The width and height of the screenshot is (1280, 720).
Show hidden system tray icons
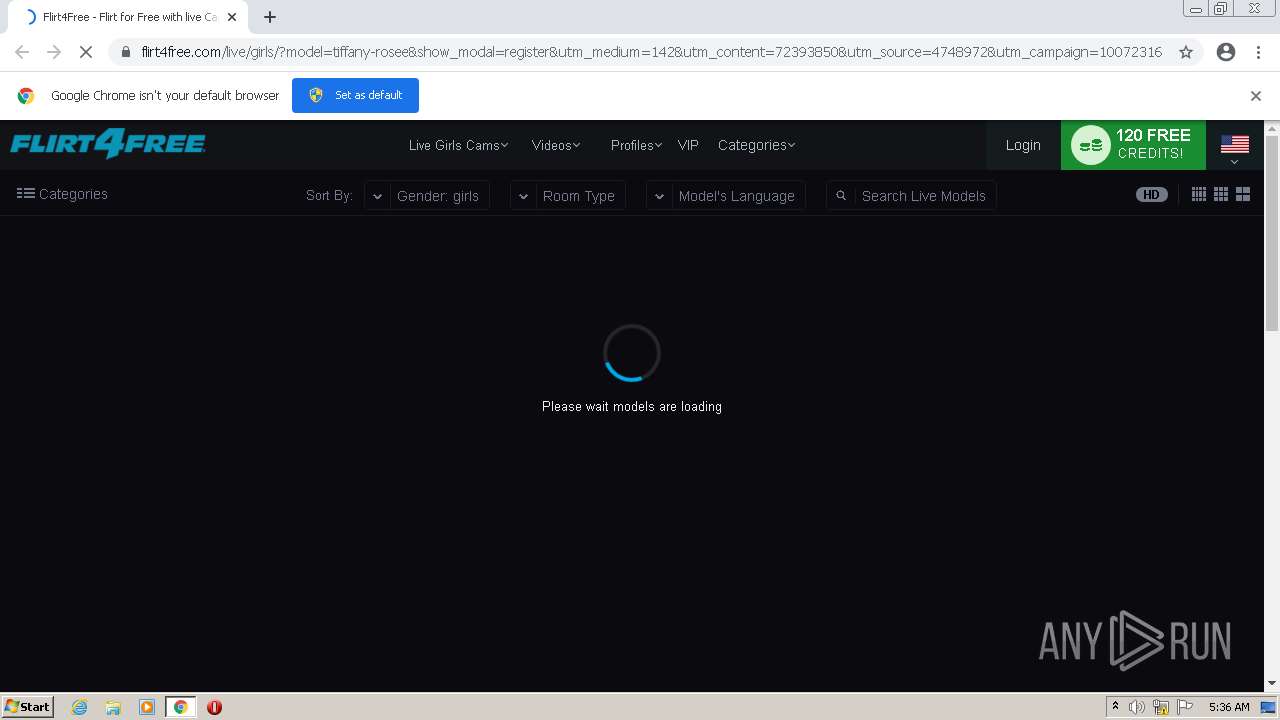(1115, 707)
